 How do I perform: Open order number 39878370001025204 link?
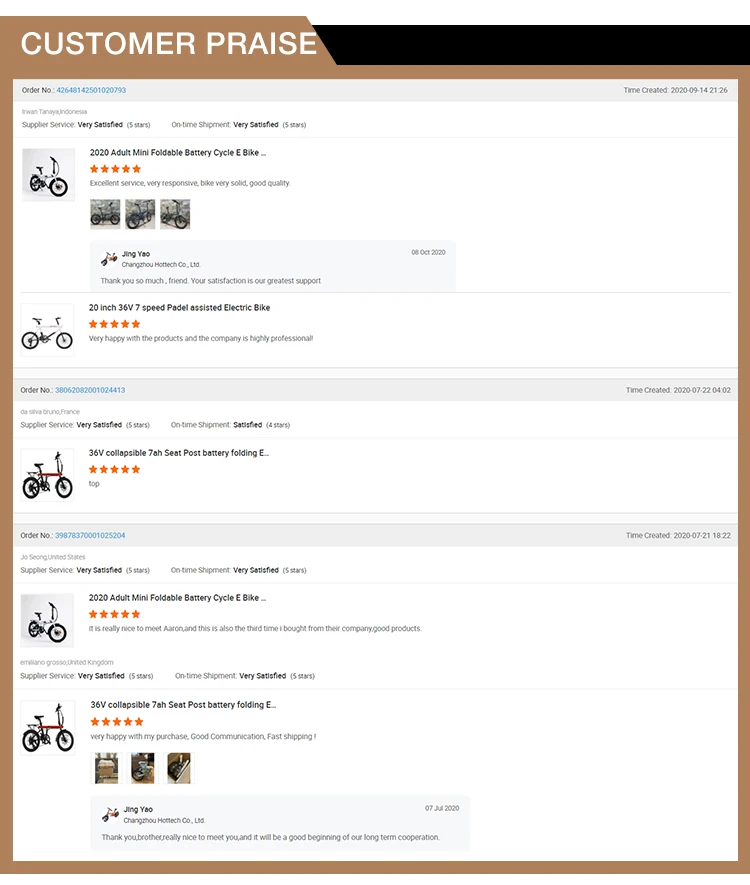90,535
